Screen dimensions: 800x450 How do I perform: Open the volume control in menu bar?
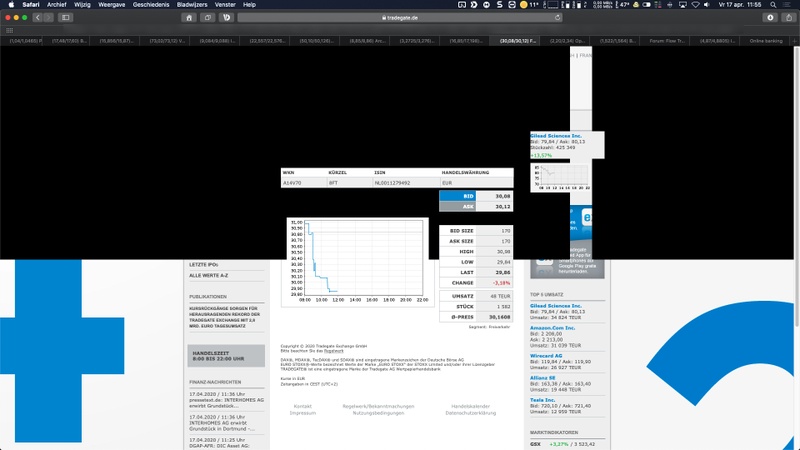[707, 5]
